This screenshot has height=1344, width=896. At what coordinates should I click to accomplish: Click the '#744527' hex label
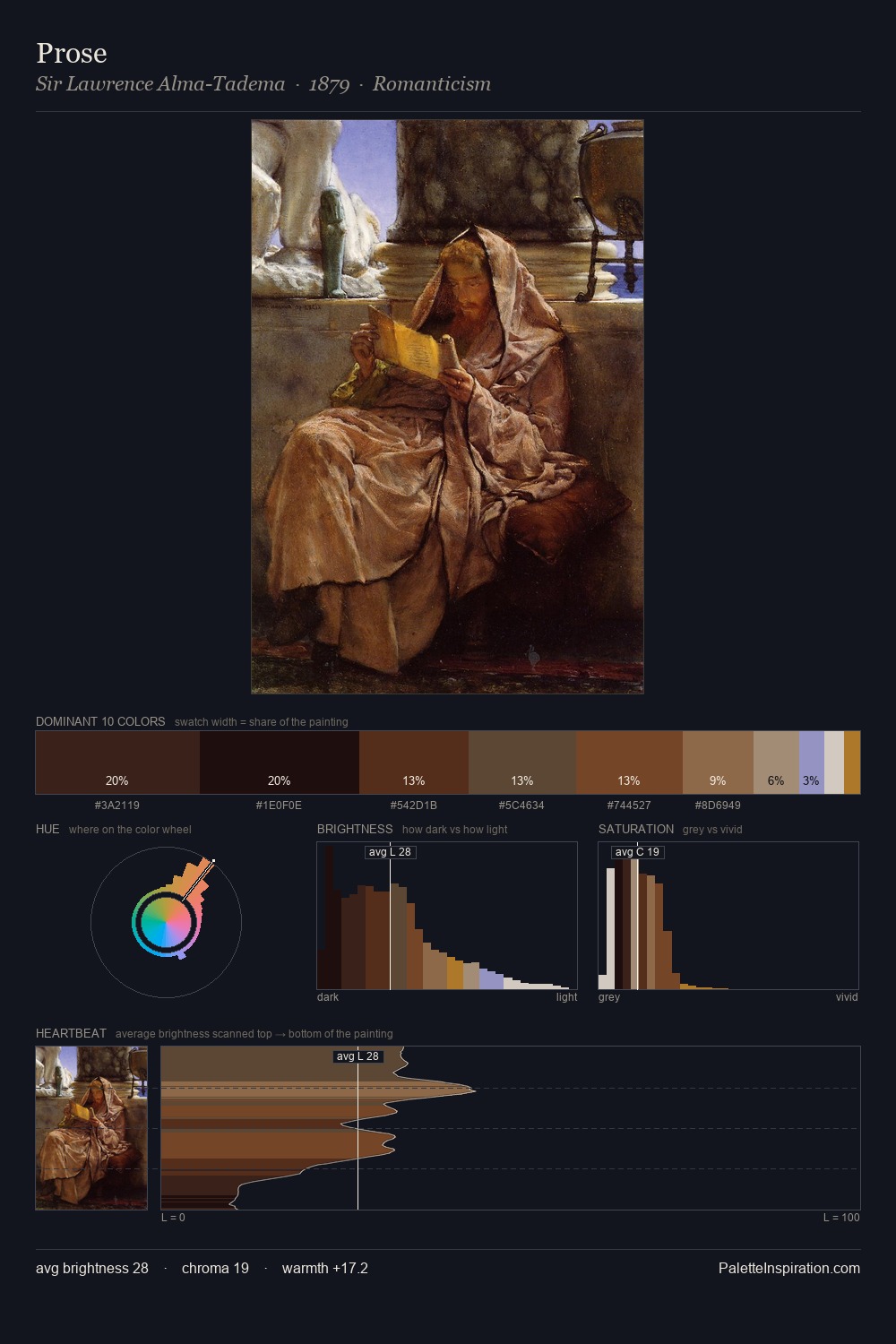629,806
